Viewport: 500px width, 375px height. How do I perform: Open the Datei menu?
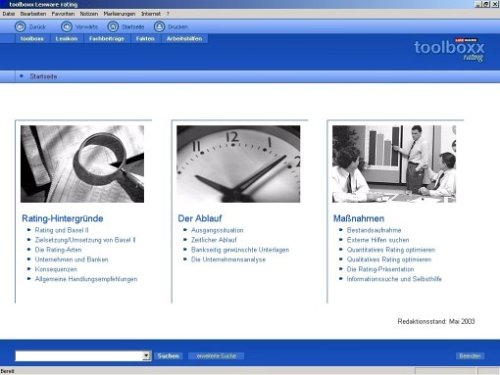9,14
